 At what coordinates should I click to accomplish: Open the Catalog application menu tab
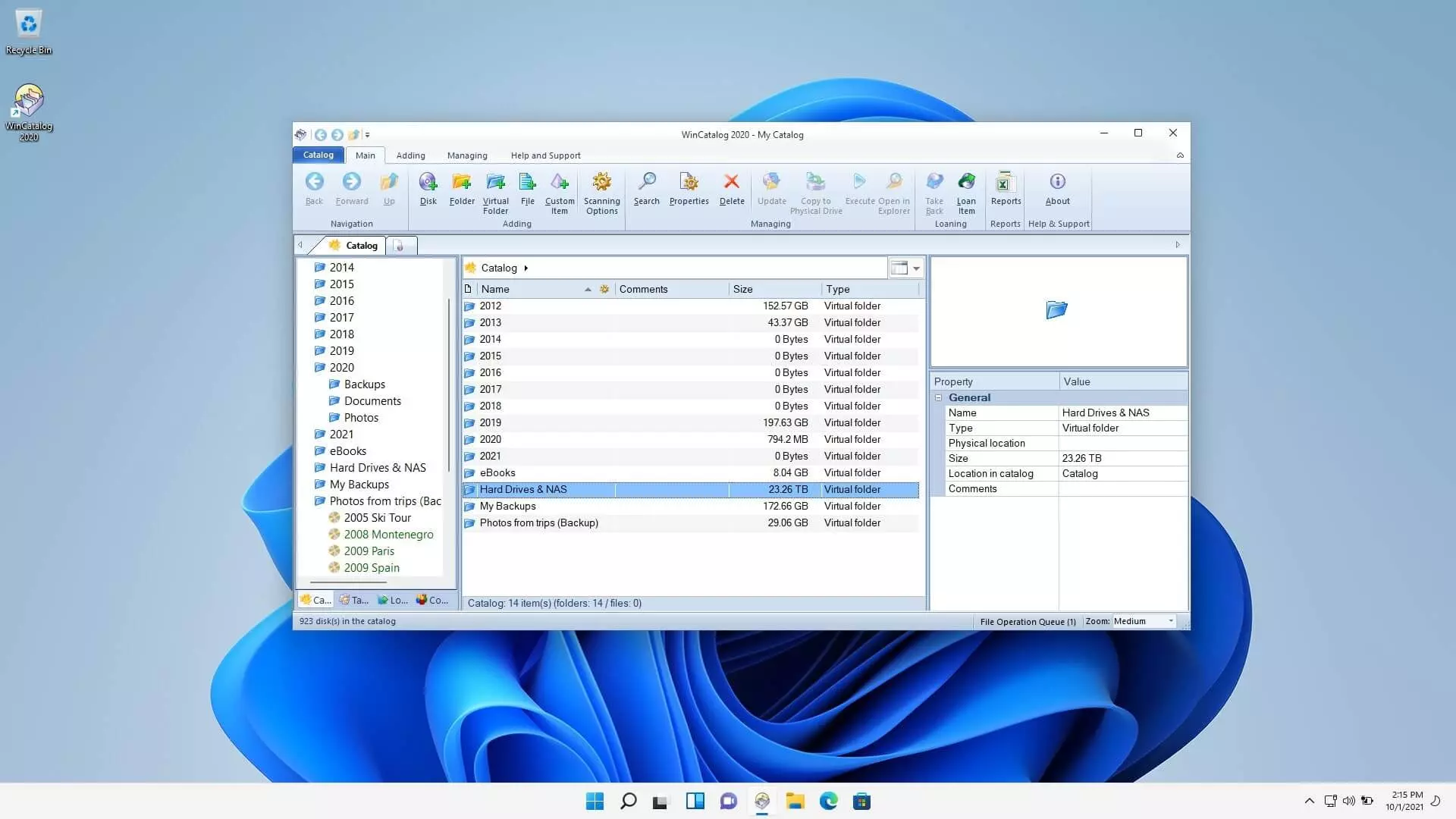(318, 155)
